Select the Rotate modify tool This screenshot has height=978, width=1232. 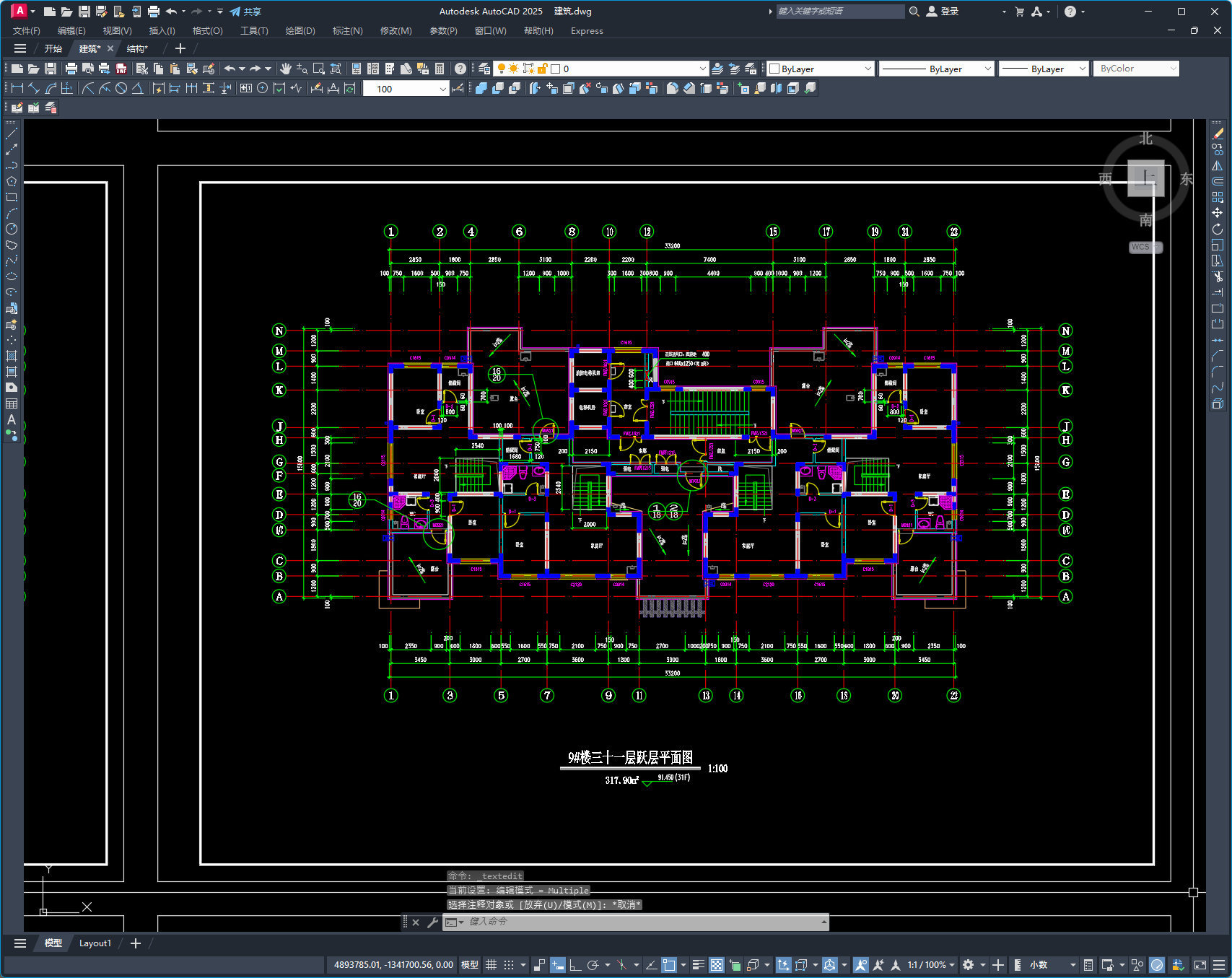pos(1218,229)
